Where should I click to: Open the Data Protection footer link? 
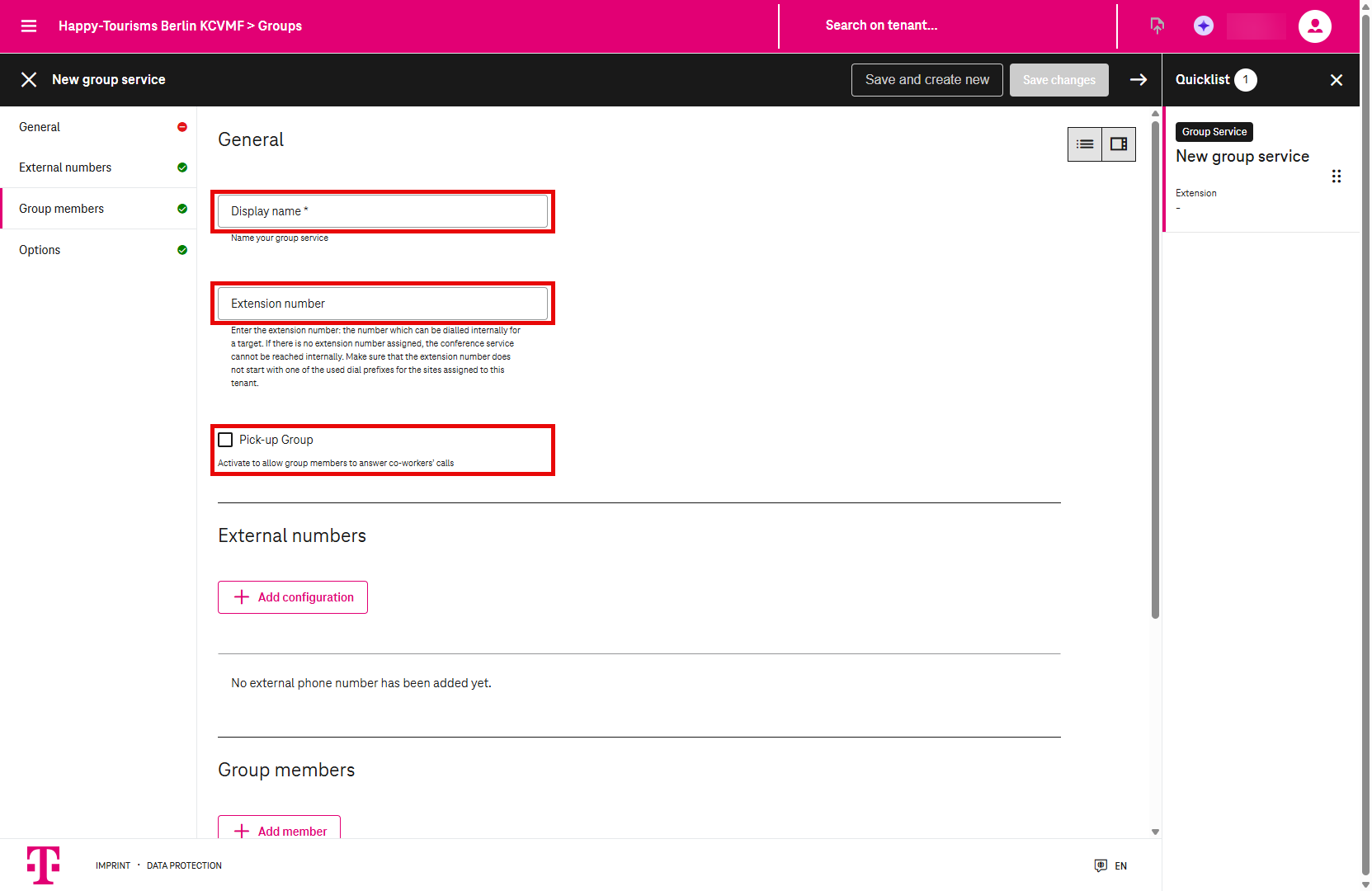pos(184,865)
